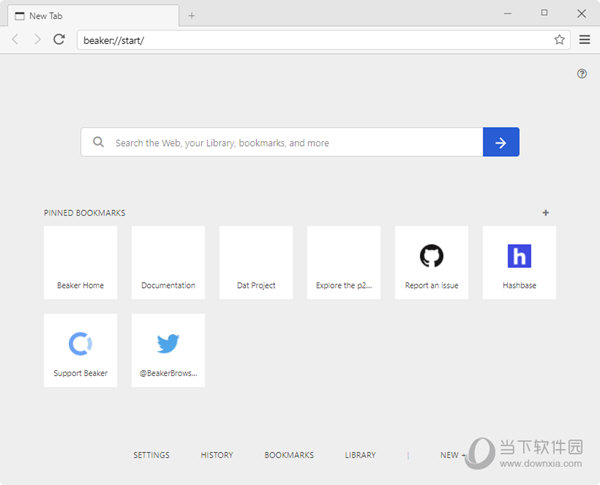The image size is (600, 485).
Task: Add a pinned bookmark with plus icon
Action: (546, 212)
